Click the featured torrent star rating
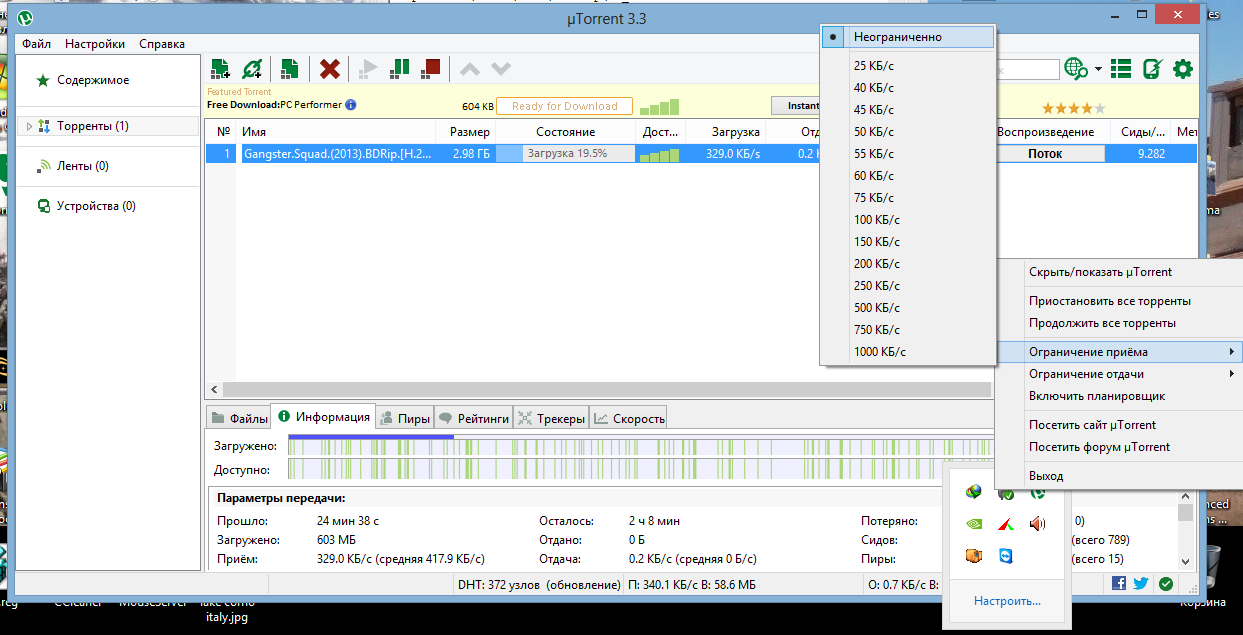This screenshot has width=1243, height=635. [x=1074, y=108]
